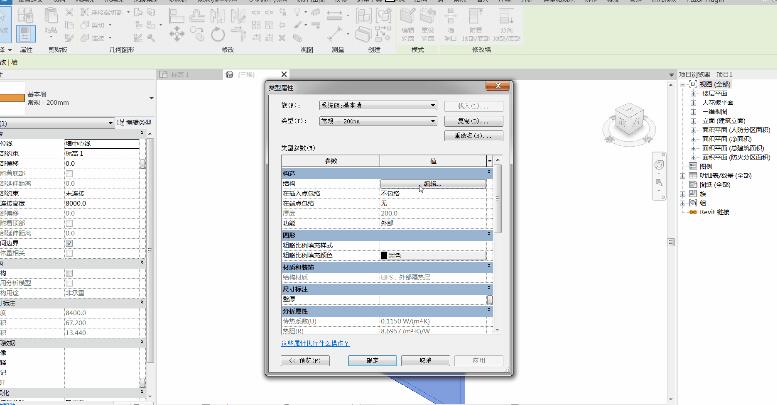Click the Type Properties dialog title bar icon
The width and height of the screenshot is (777, 405).
272,88
